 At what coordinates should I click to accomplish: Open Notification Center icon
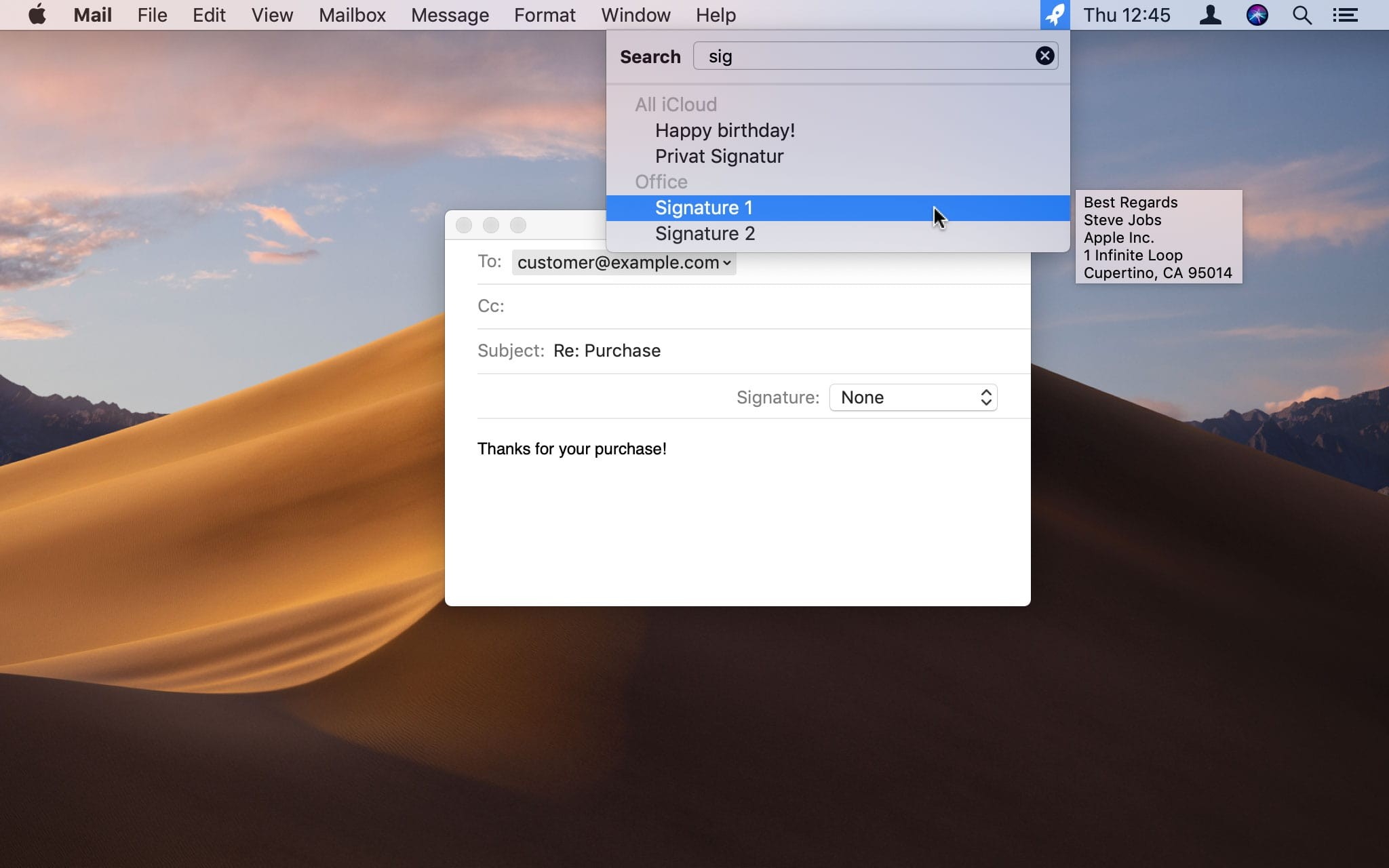1346,14
